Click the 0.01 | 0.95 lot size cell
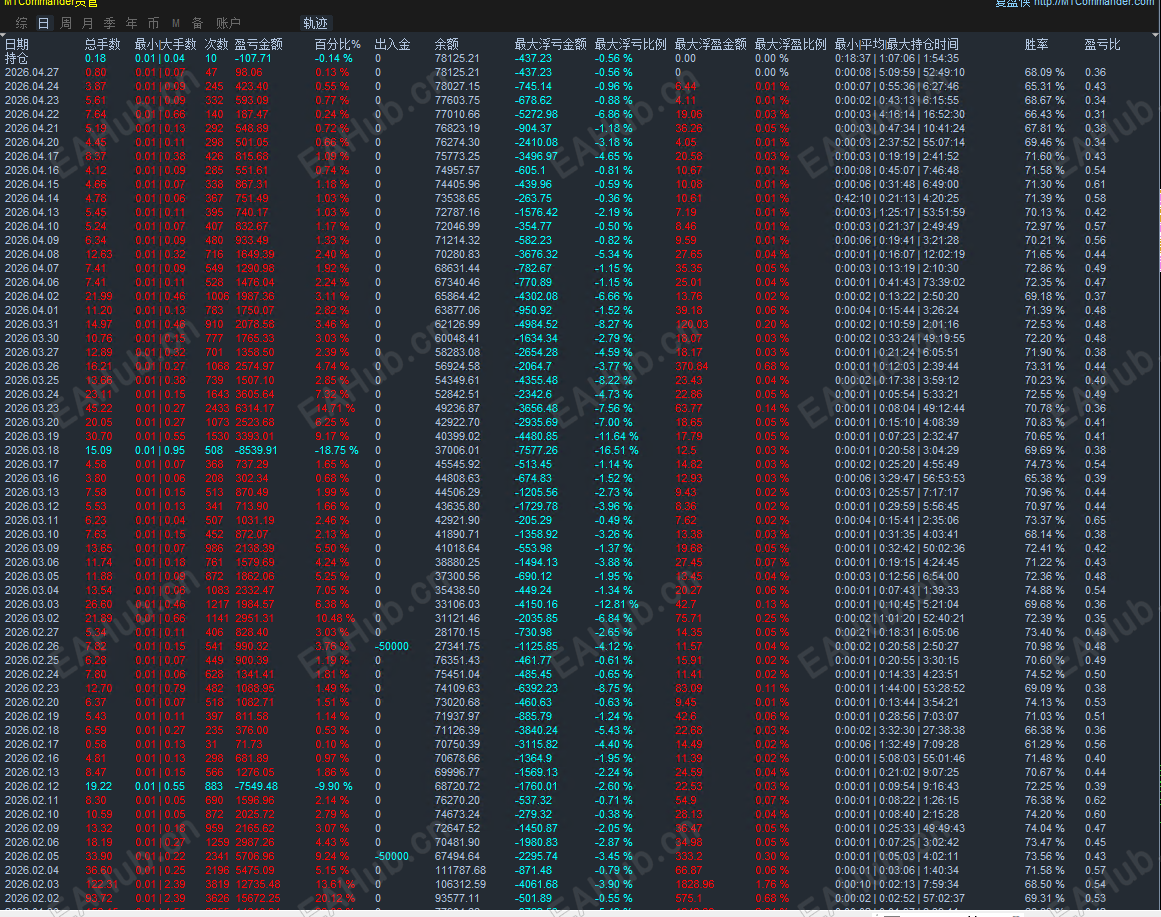The image size is (1161, 917). (160, 450)
